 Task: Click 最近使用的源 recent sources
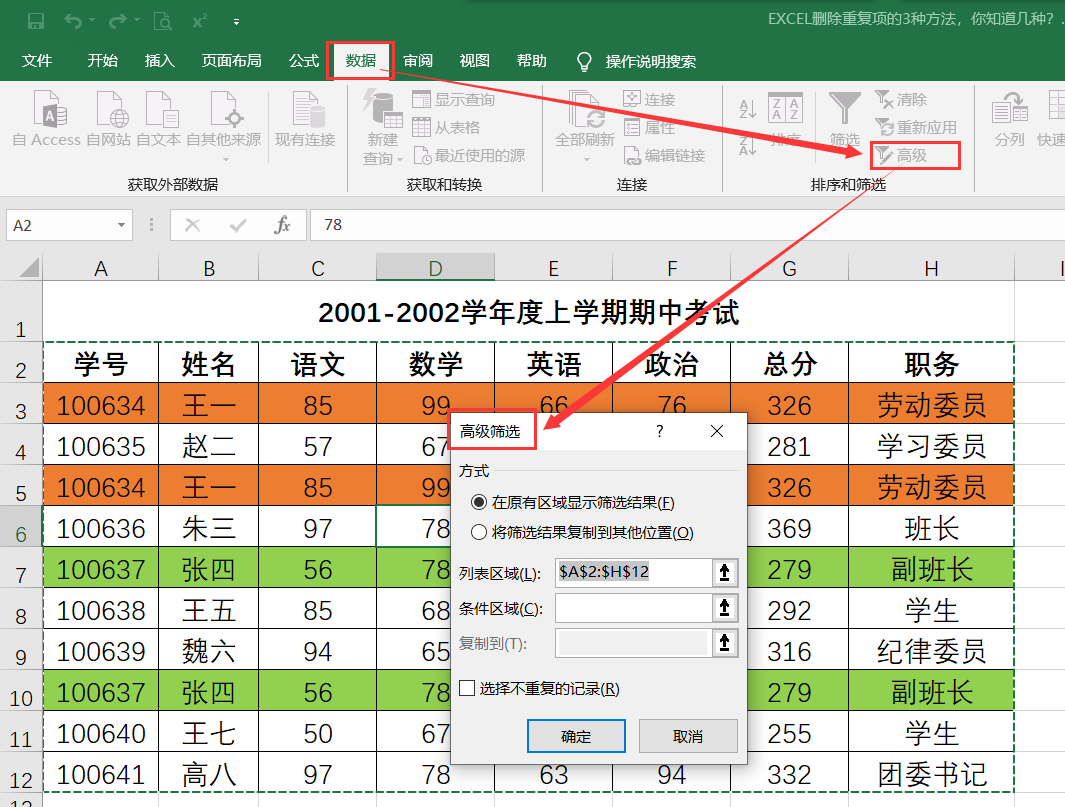click(469, 156)
